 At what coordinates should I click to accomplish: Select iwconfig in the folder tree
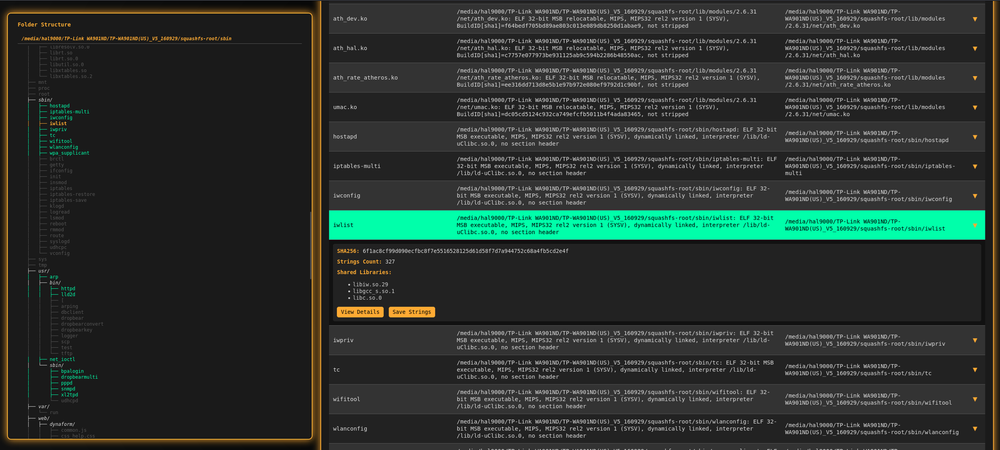tap(61, 118)
